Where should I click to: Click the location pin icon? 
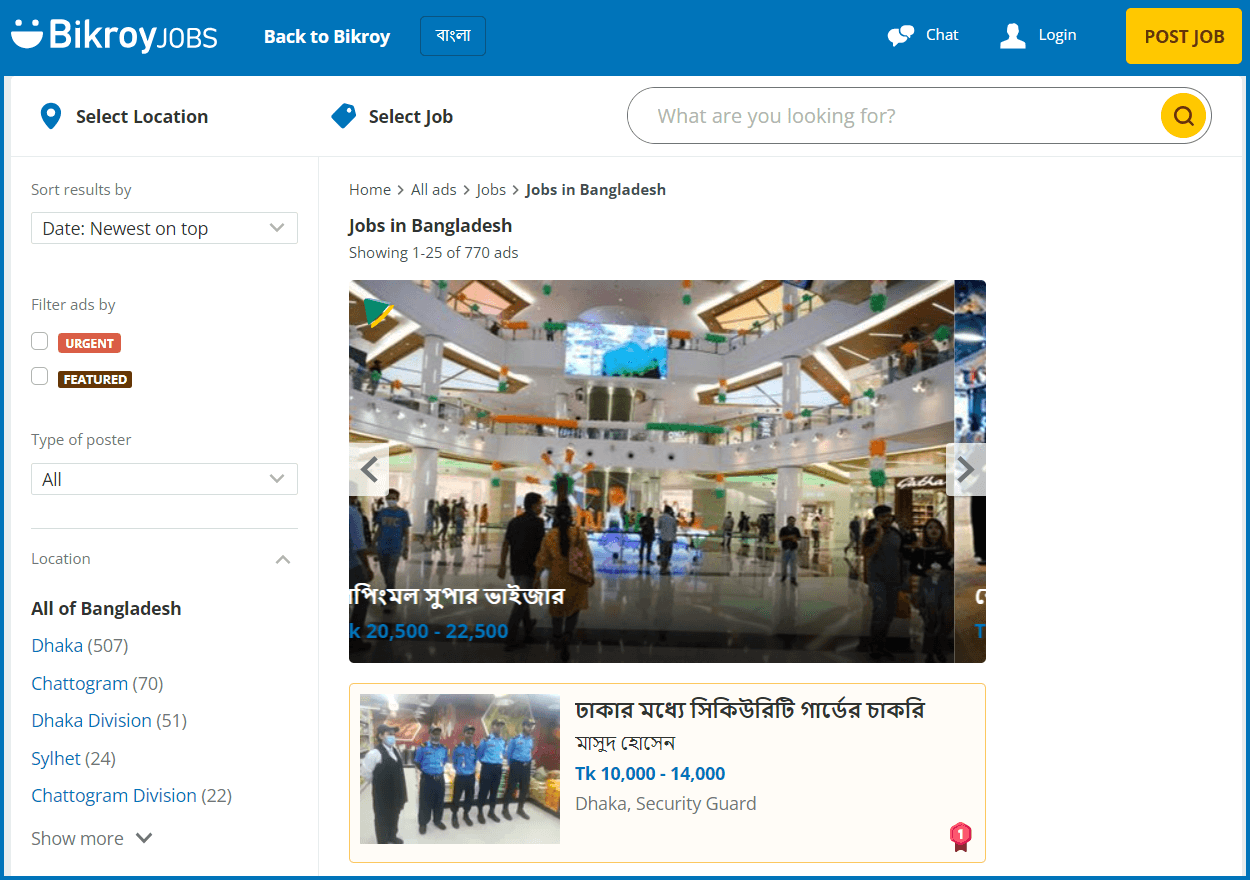point(50,116)
